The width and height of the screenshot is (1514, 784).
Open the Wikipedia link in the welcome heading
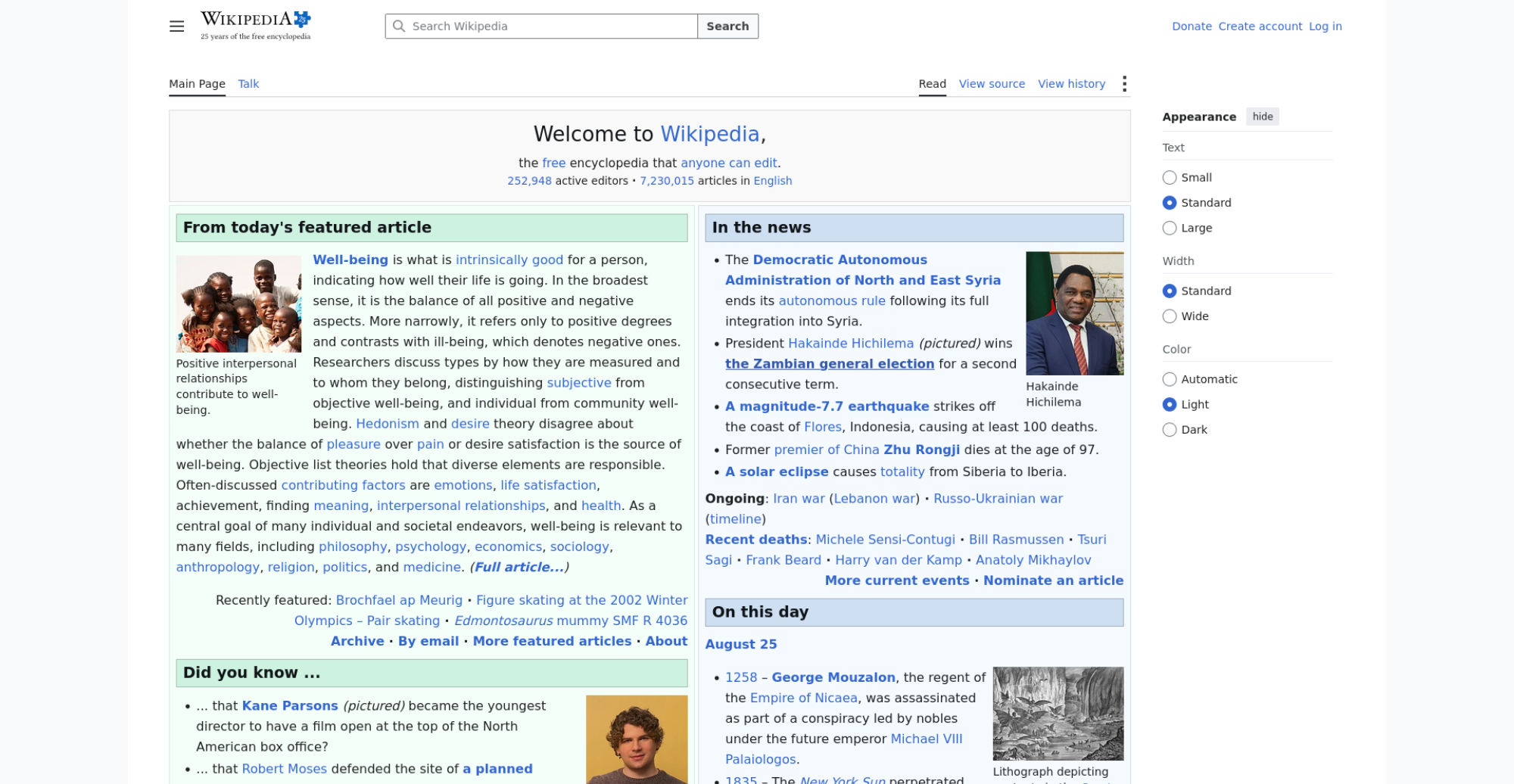709,134
